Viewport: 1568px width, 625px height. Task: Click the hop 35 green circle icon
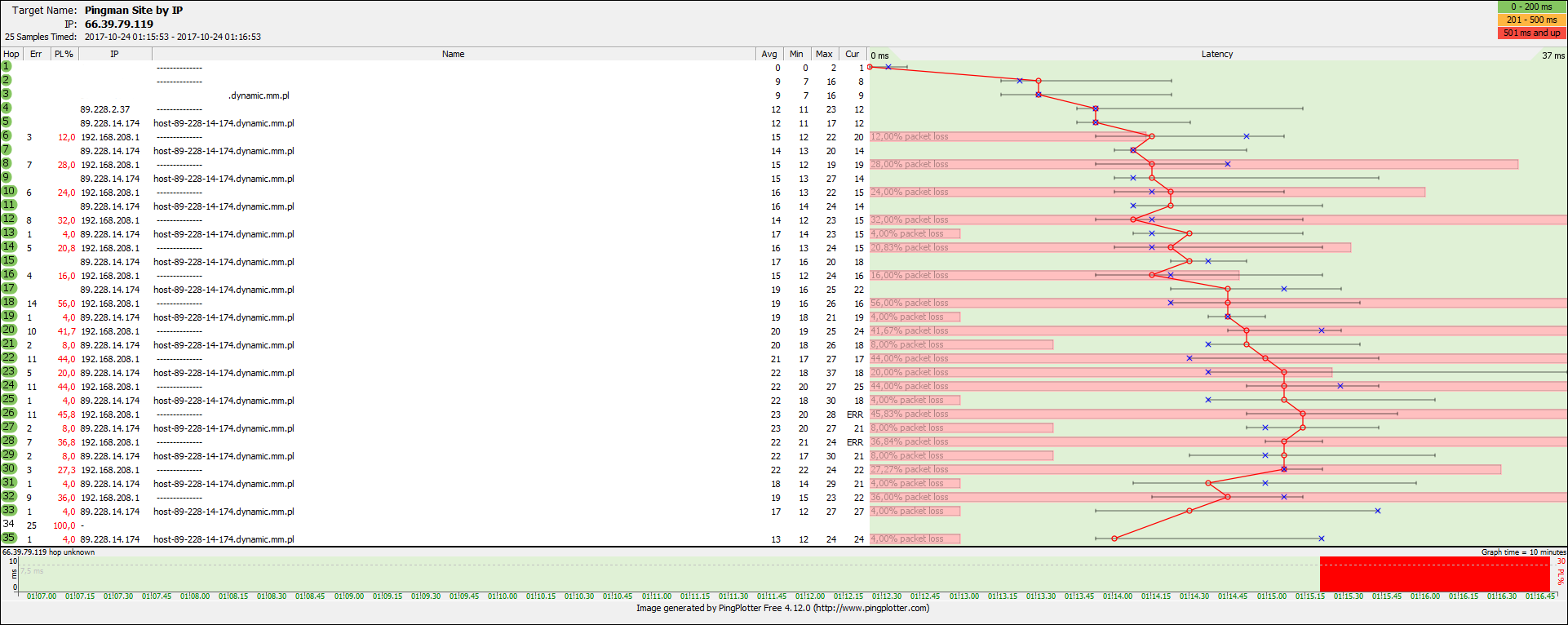point(9,538)
